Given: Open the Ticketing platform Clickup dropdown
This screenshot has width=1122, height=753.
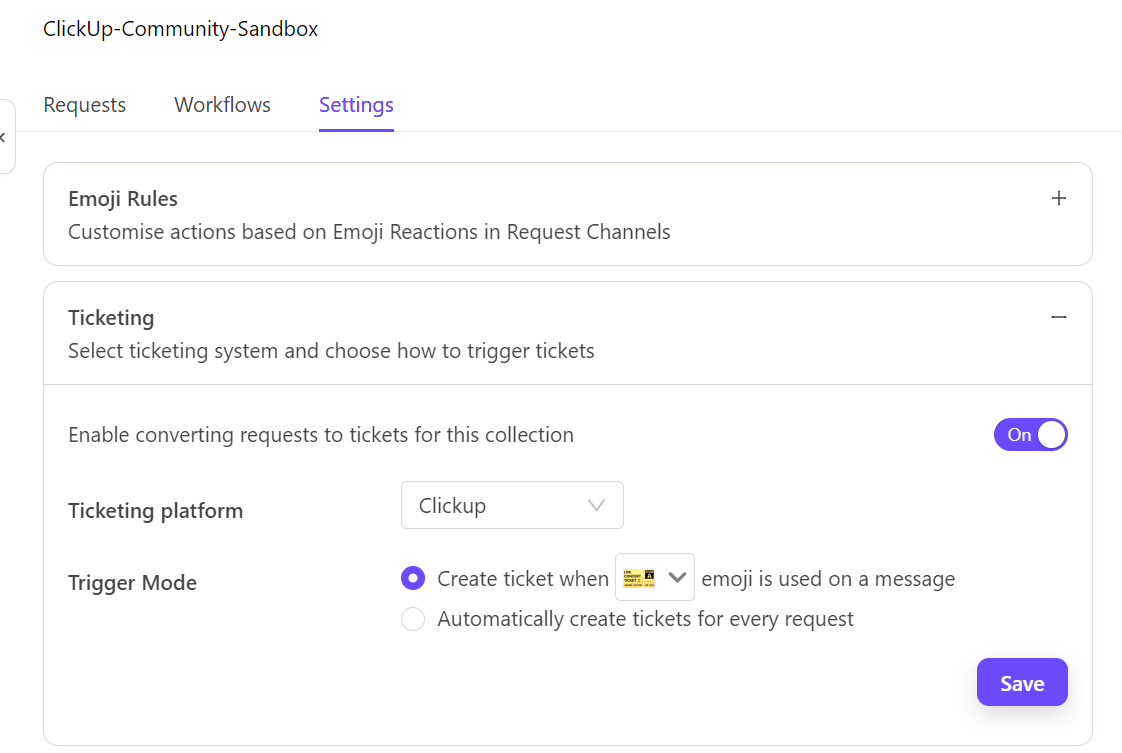Looking at the screenshot, I should [512, 505].
